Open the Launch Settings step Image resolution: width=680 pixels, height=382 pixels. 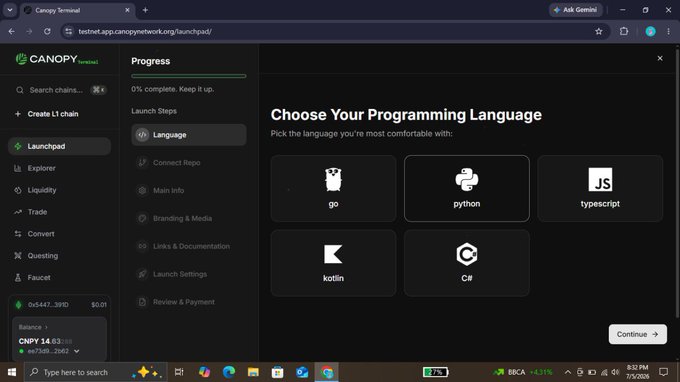189,274
